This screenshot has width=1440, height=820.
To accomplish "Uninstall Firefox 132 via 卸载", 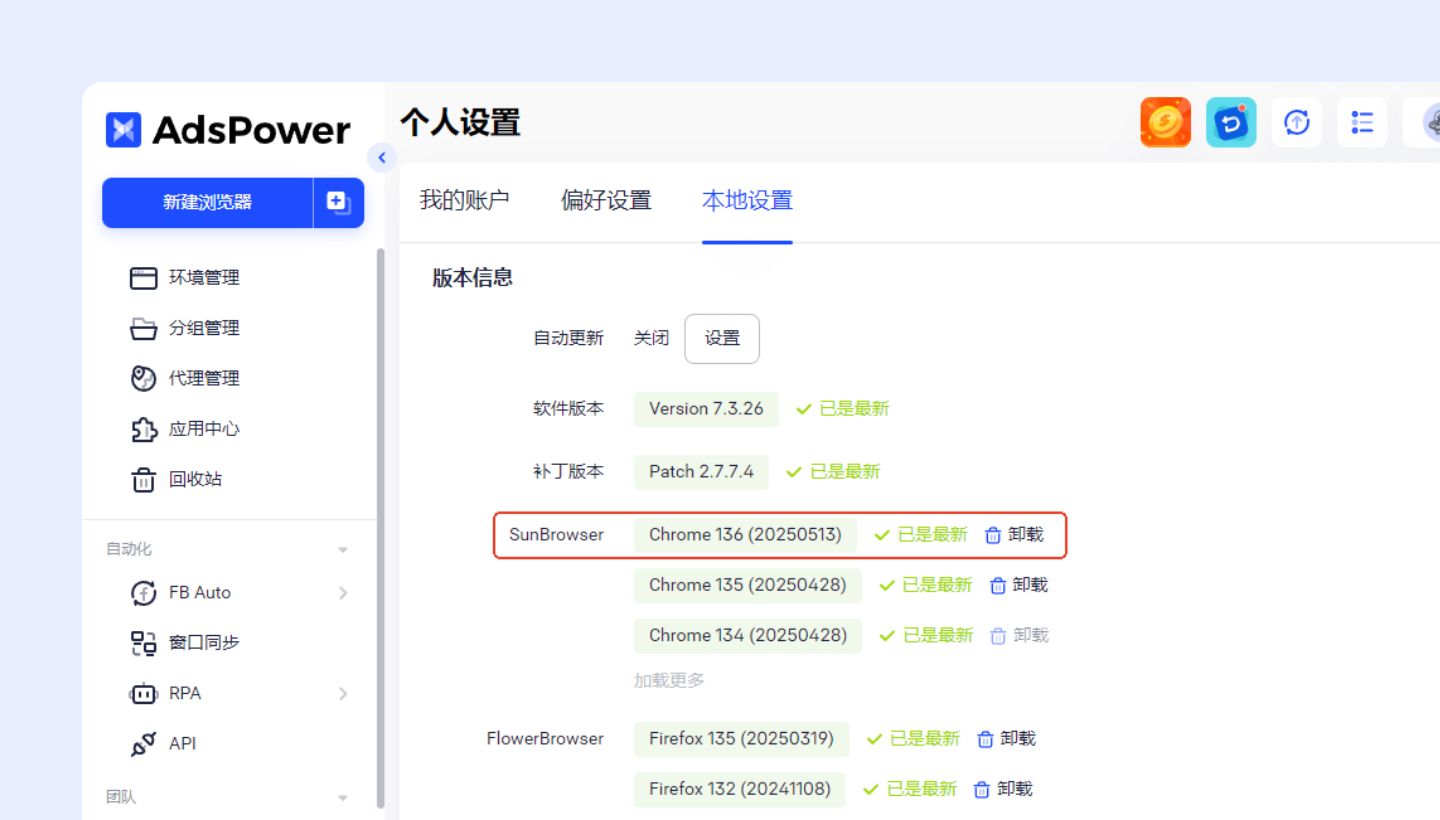I will tap(1015, 789).
